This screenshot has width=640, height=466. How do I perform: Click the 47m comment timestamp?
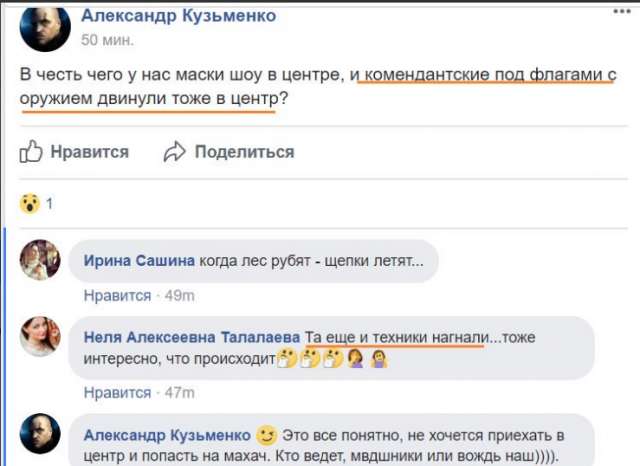(x=178, y=394)
